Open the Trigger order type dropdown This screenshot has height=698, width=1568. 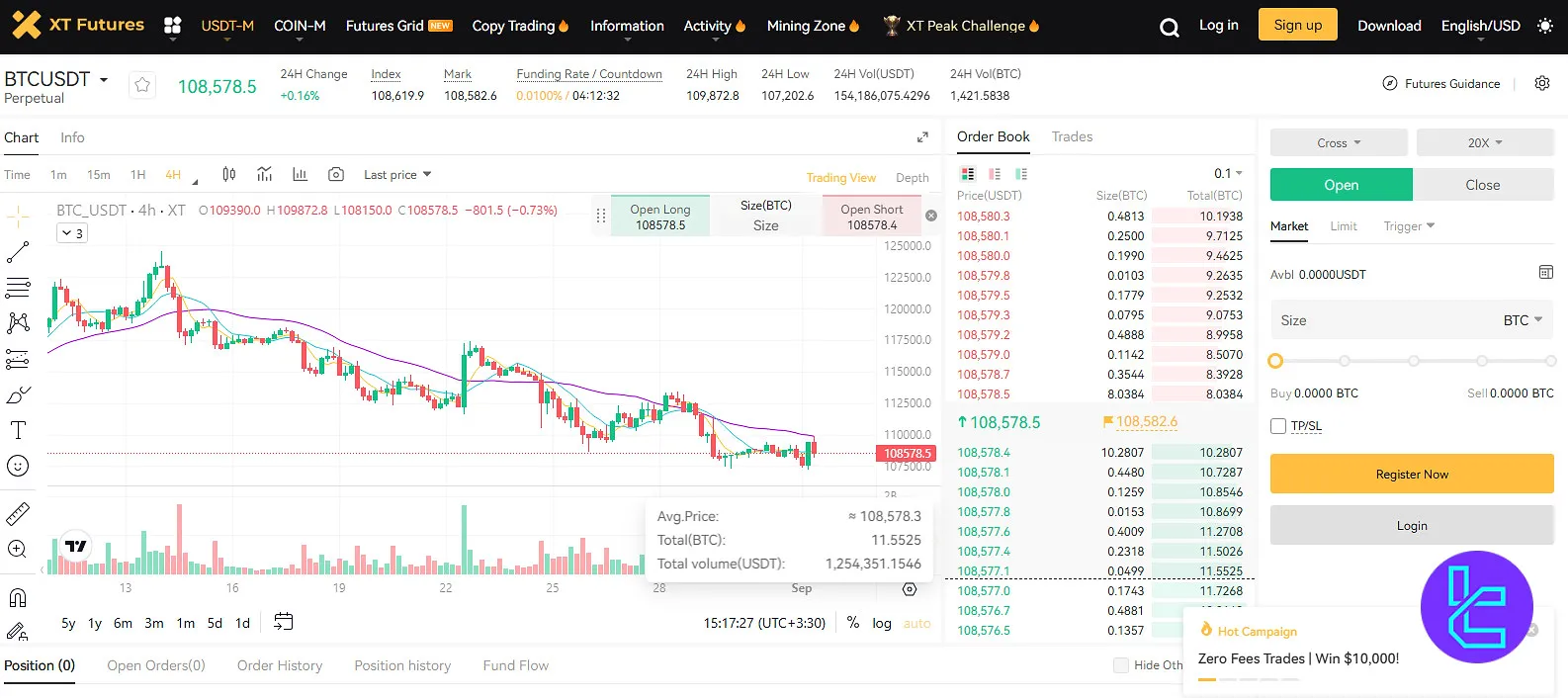(1409, 226)
